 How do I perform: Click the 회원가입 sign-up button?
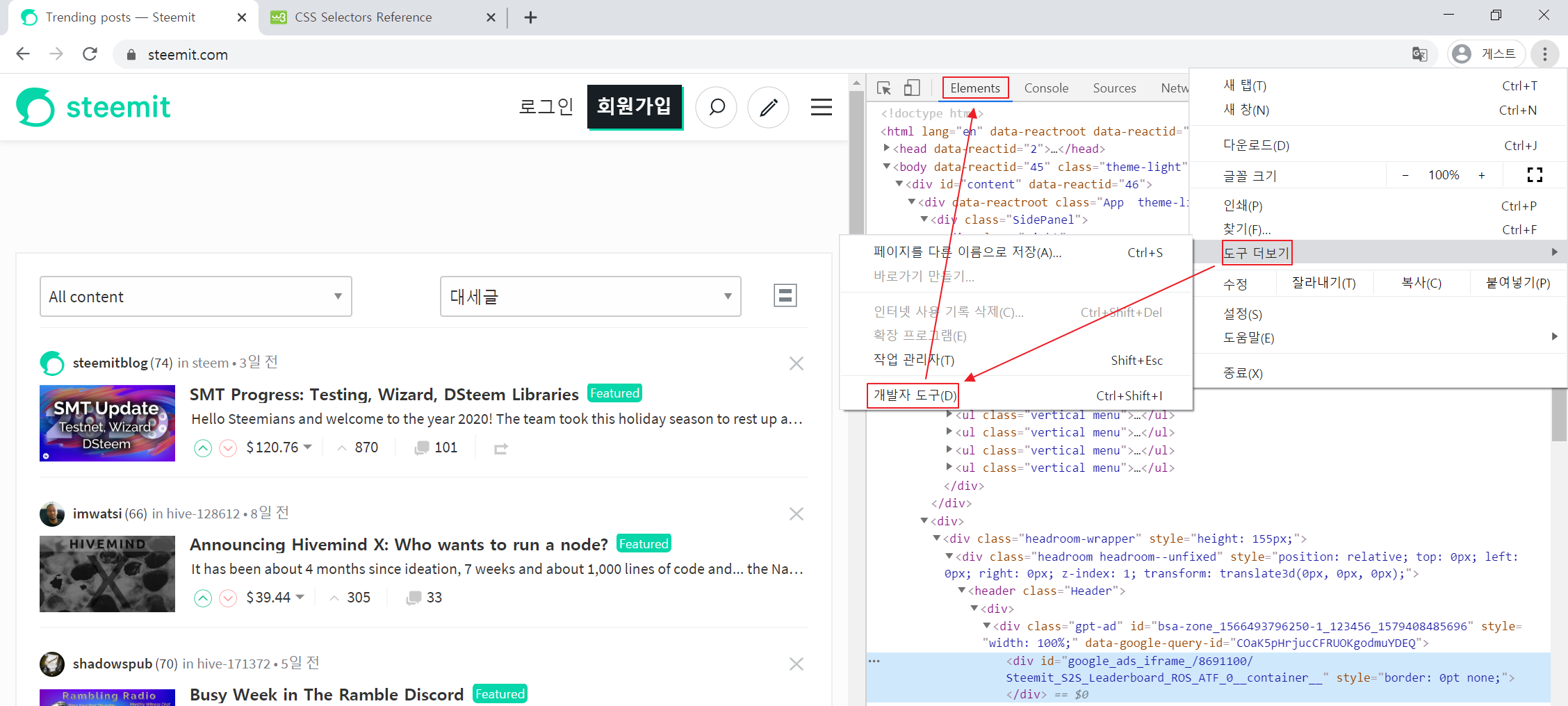tap(635, 107)
